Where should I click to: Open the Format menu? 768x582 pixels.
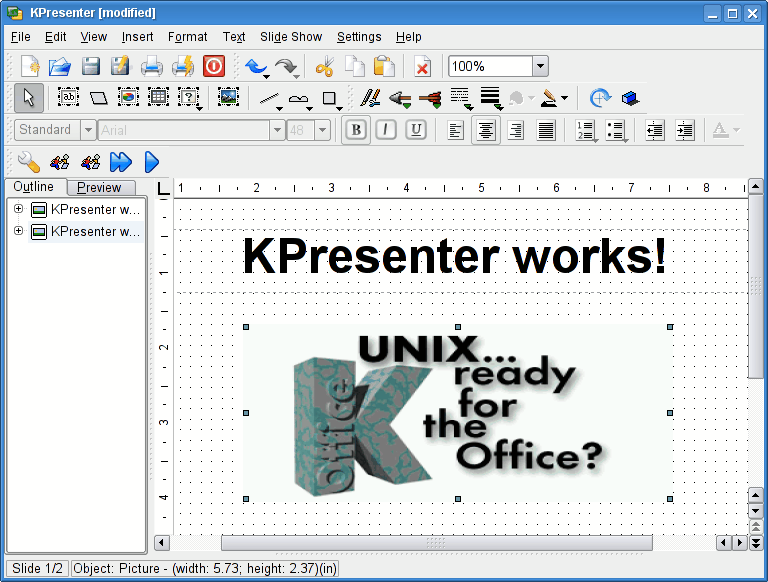(x=188, y=37)
